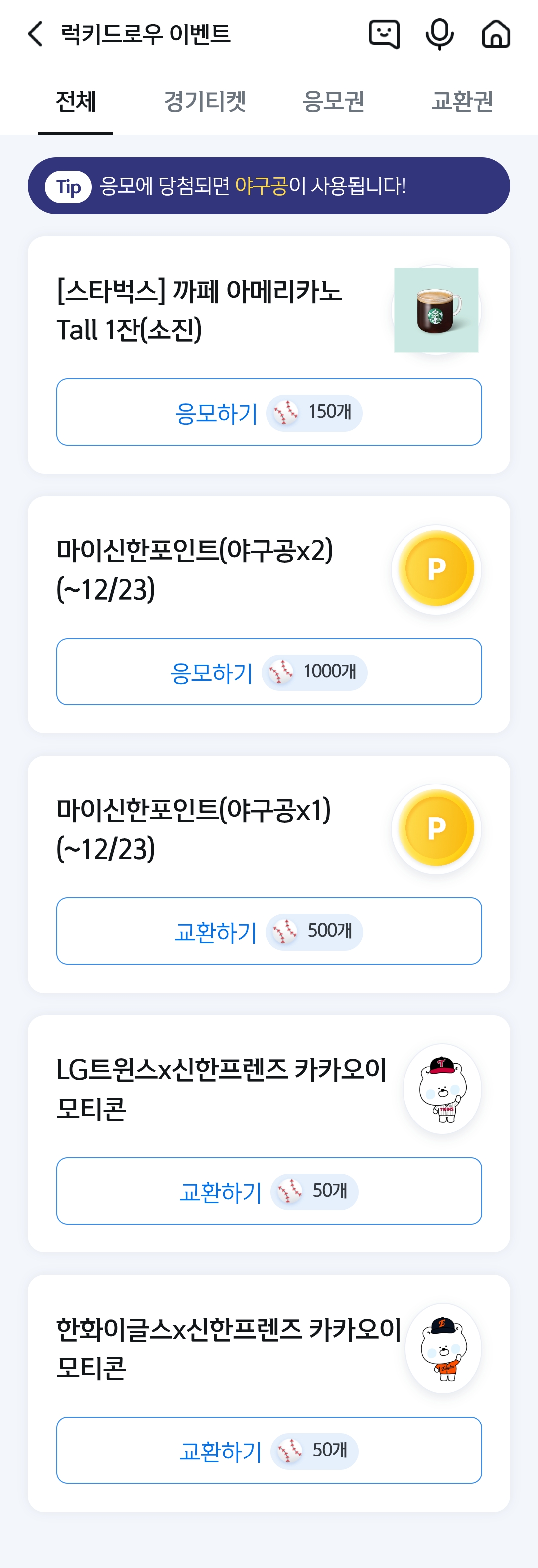Switch to the 경기티켓 tab

click(205, 101)
